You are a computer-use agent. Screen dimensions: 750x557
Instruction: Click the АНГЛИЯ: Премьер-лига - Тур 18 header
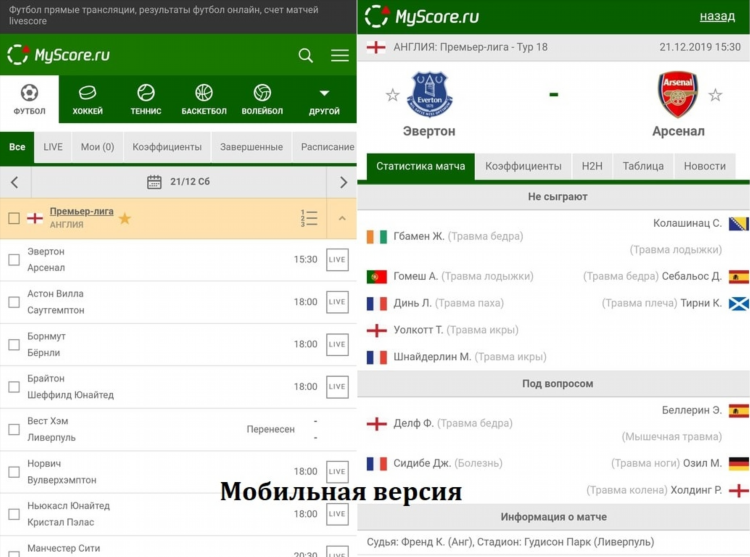point(470,47)
